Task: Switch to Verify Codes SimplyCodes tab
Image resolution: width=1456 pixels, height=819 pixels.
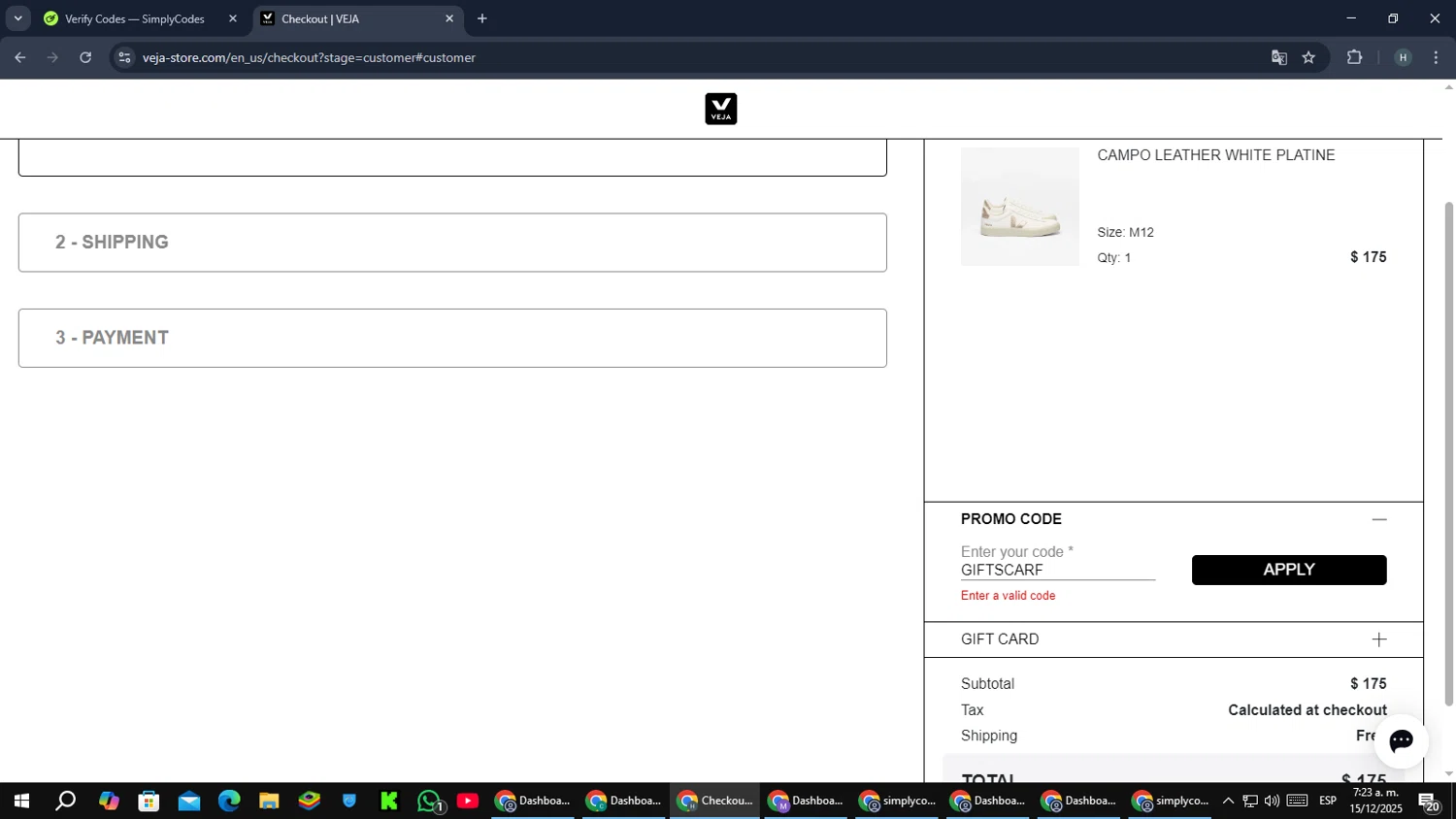Action: 135,18
